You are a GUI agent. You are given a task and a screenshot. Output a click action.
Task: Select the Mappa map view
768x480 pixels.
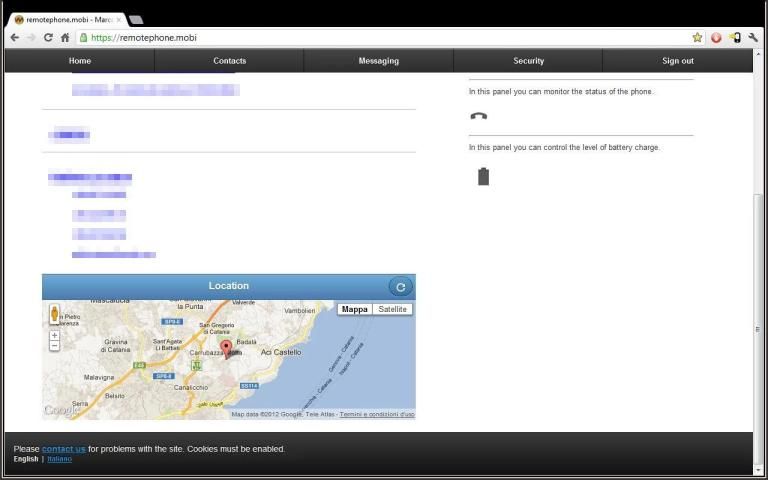[x=354, y=310]
